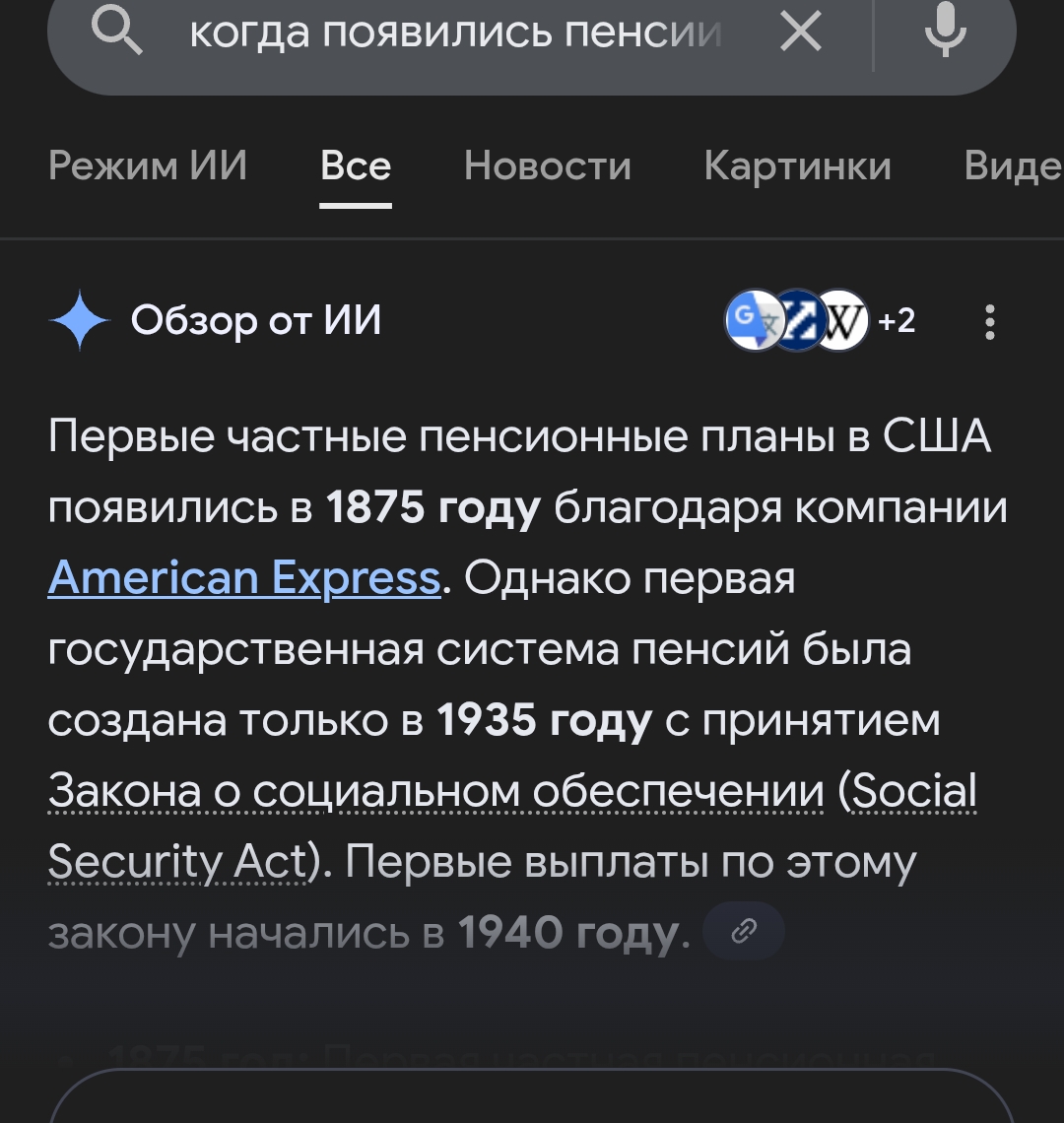This screenshot has width=1064, height=1123.
Task: Tap the magnifying glass search icon
Action: click(117, 33)
